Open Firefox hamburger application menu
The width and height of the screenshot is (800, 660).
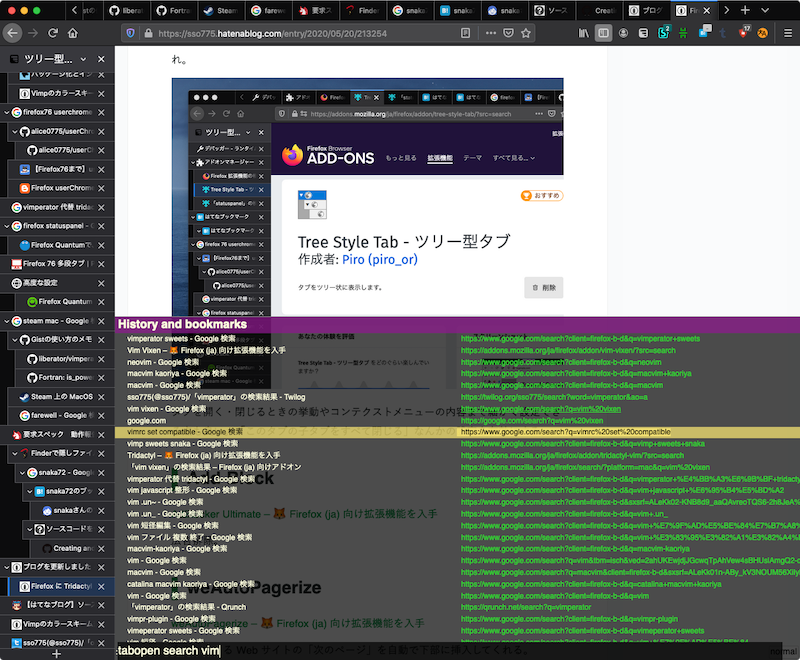click(788, 33)
